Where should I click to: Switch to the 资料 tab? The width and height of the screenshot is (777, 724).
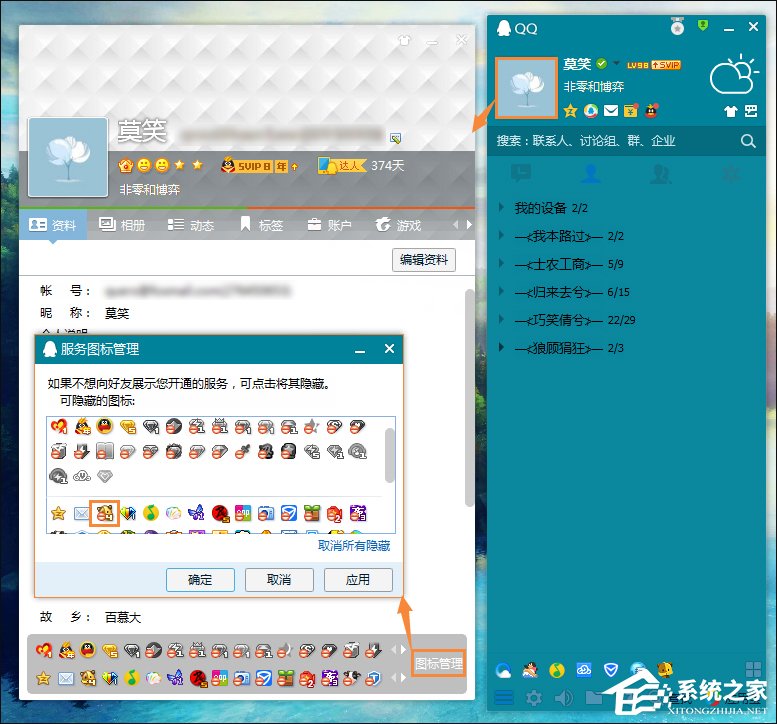[x=53, y=225]
